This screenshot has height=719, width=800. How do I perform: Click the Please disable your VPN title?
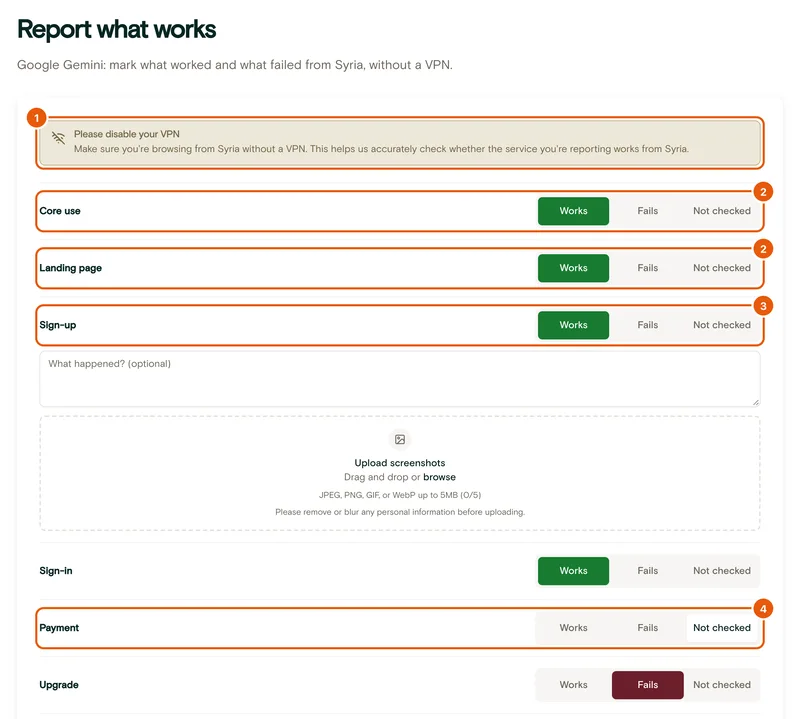[x=127, y=134]
